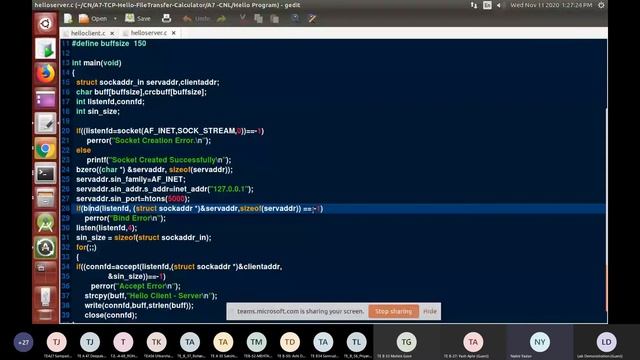Screen dimensions: 640x360
Task: Open Google Chrome from the dock
Action: click(x=45, y=149)
